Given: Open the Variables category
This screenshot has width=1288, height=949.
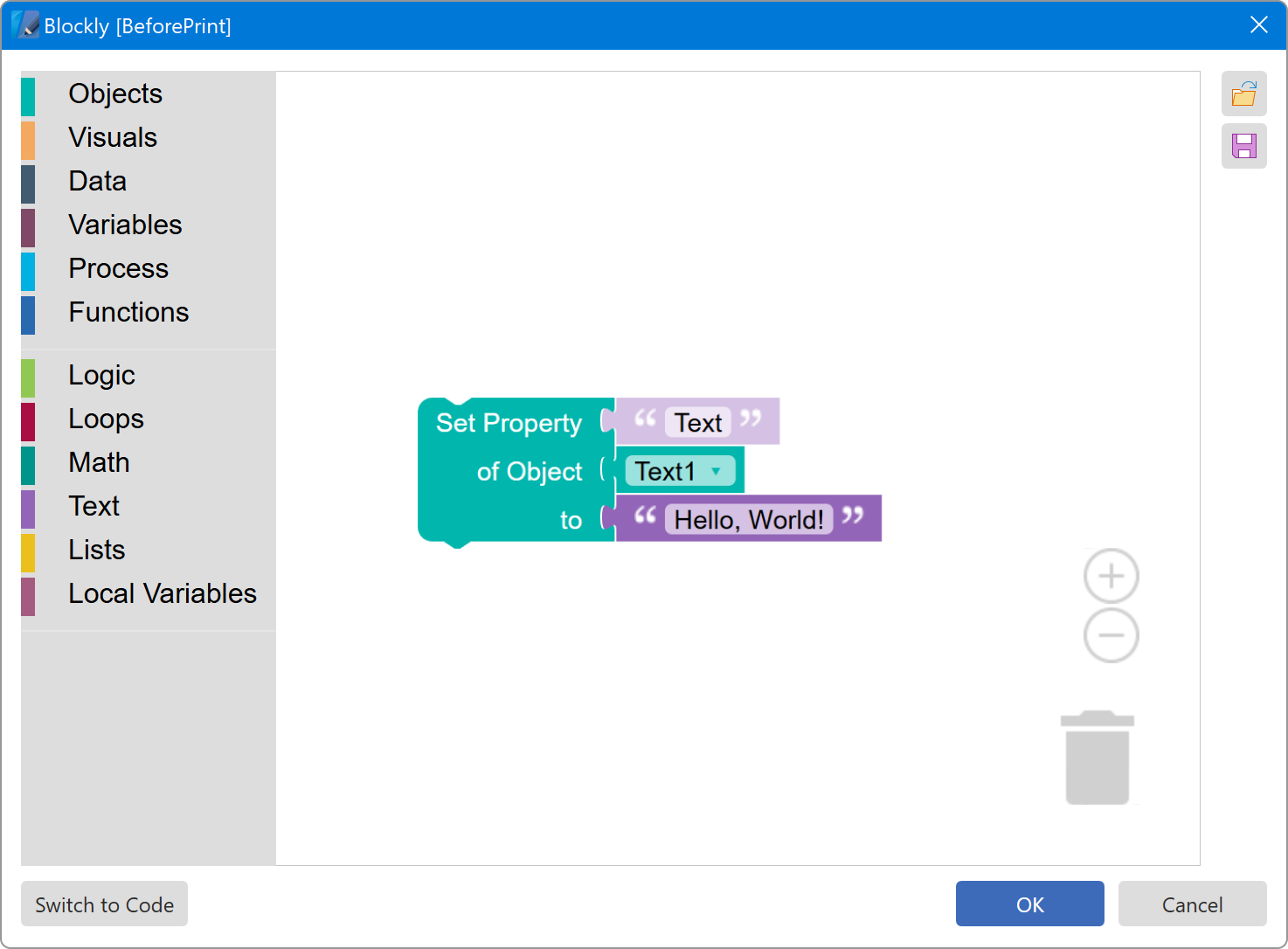Looking at the screenshot, I should point(125,225).
